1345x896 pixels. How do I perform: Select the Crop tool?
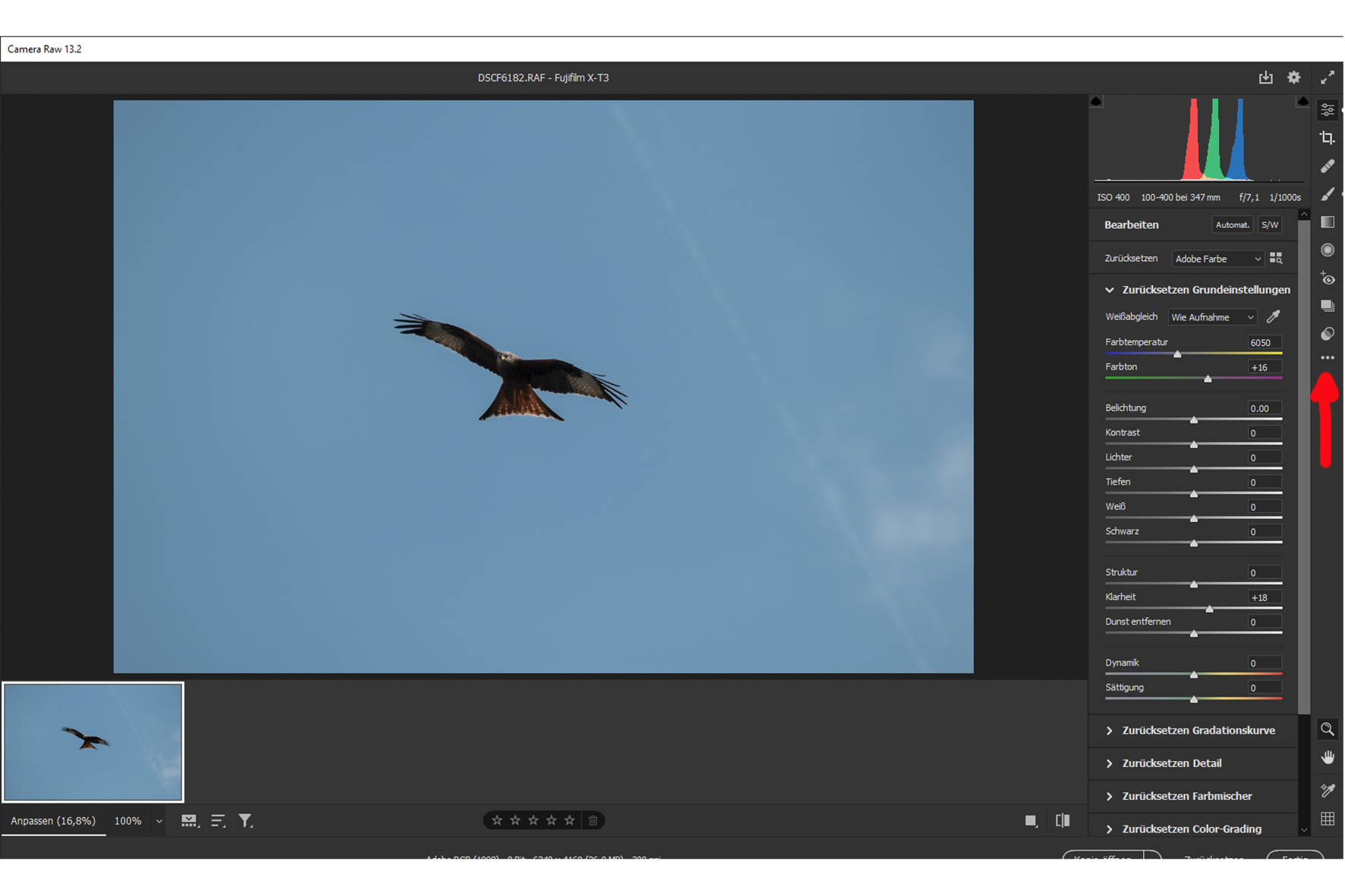coord(1327,138)
